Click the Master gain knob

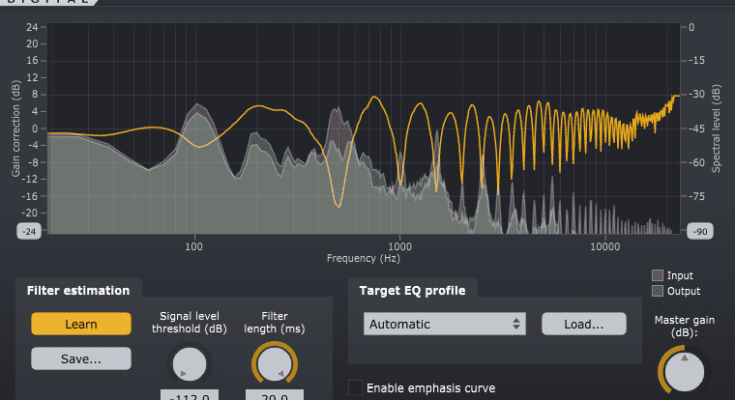click(683, 373)
